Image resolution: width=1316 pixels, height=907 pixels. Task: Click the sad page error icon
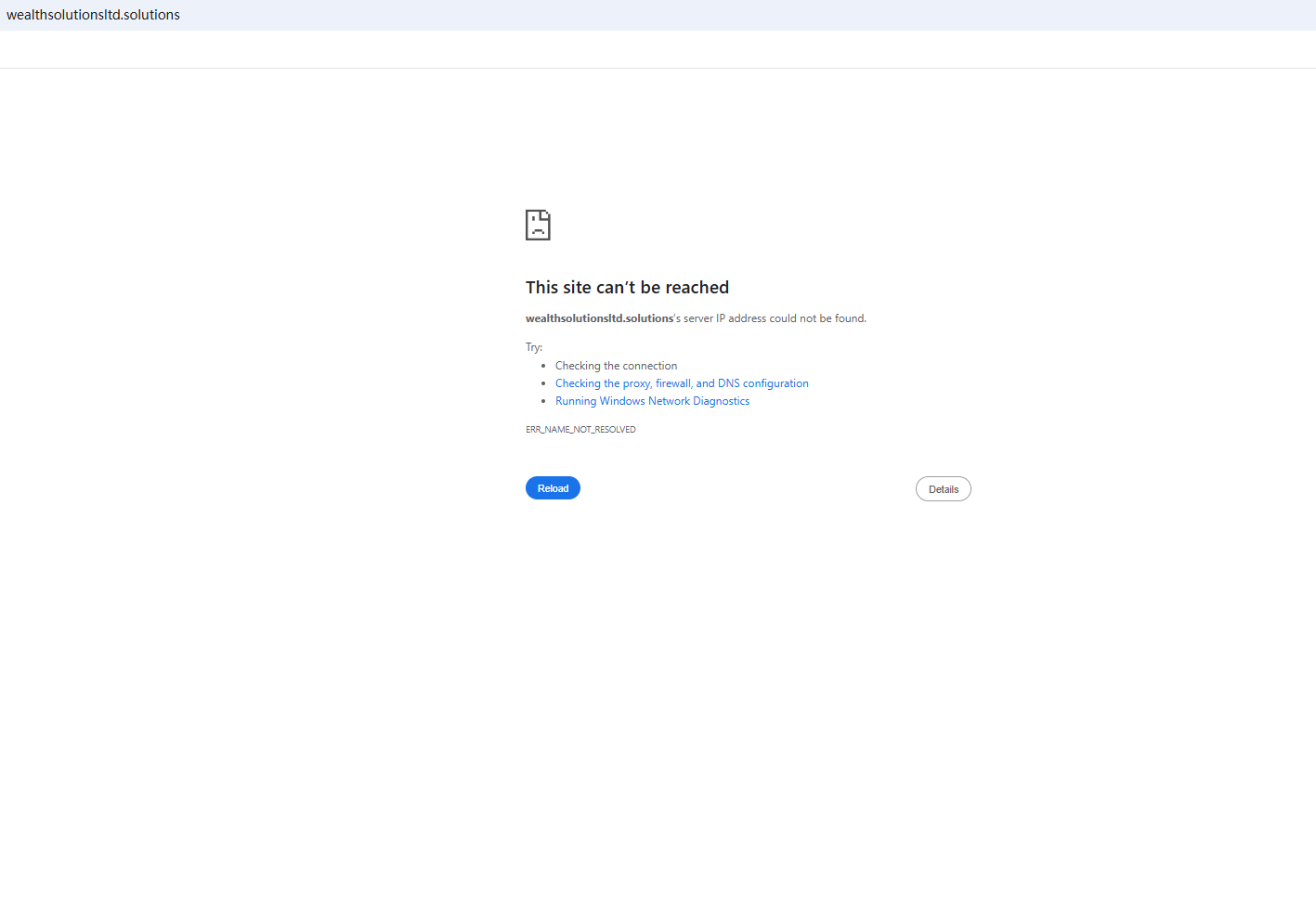[538, 225]
